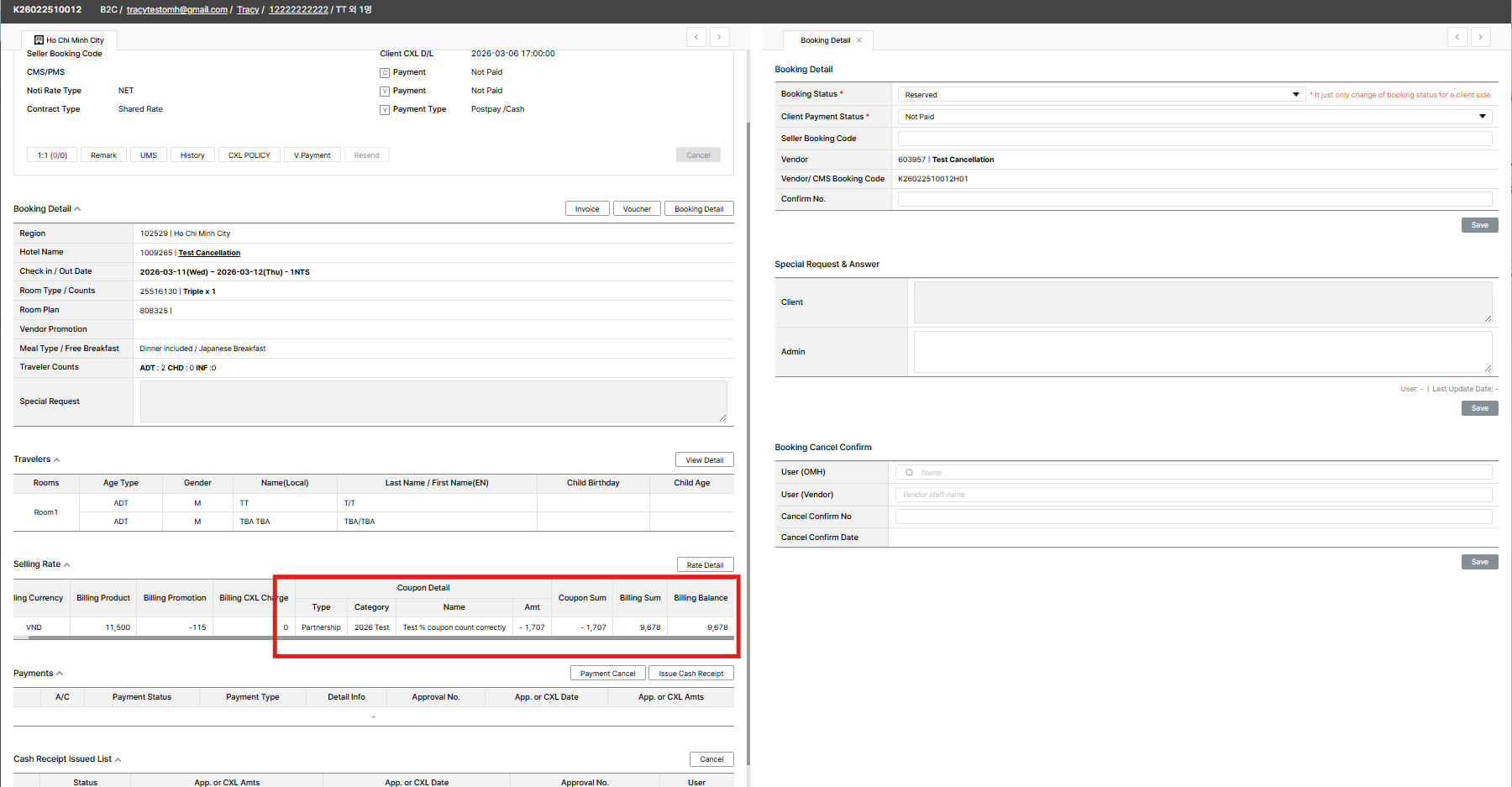Open the tracytestomh@gmail.com link in header

(x=177, y=10)
